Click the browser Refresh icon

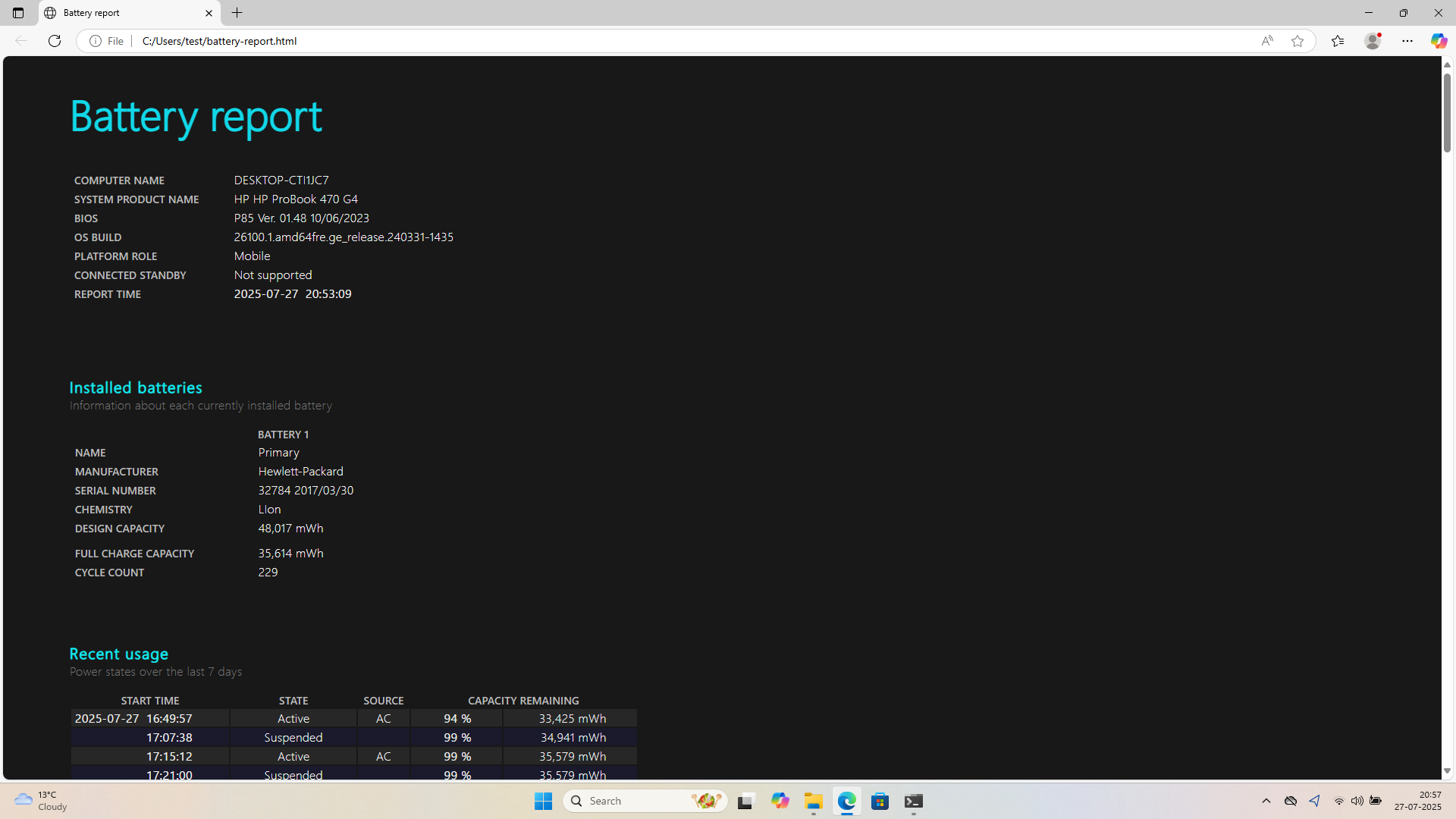point(55,41)
